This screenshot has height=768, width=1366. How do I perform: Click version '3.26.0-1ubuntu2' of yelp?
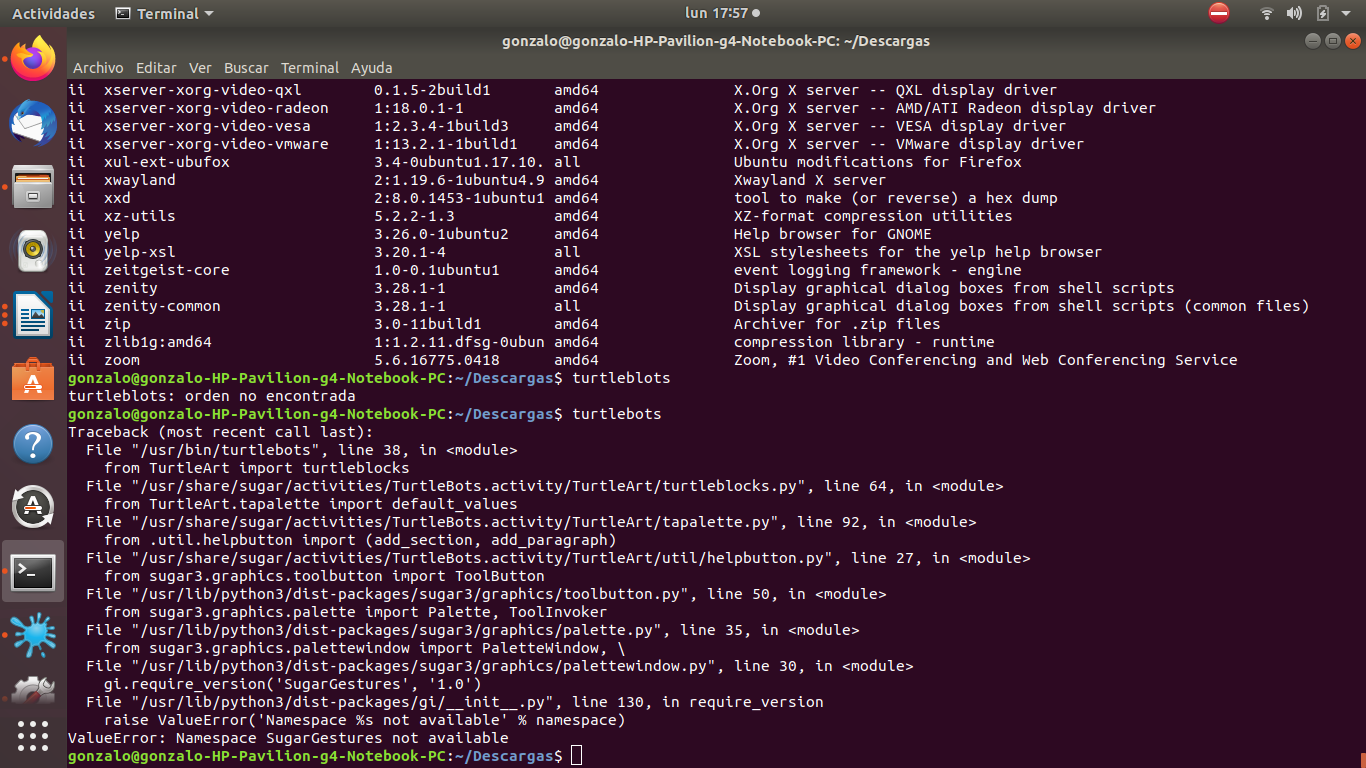pyautogui.click(x=441, y=234)
